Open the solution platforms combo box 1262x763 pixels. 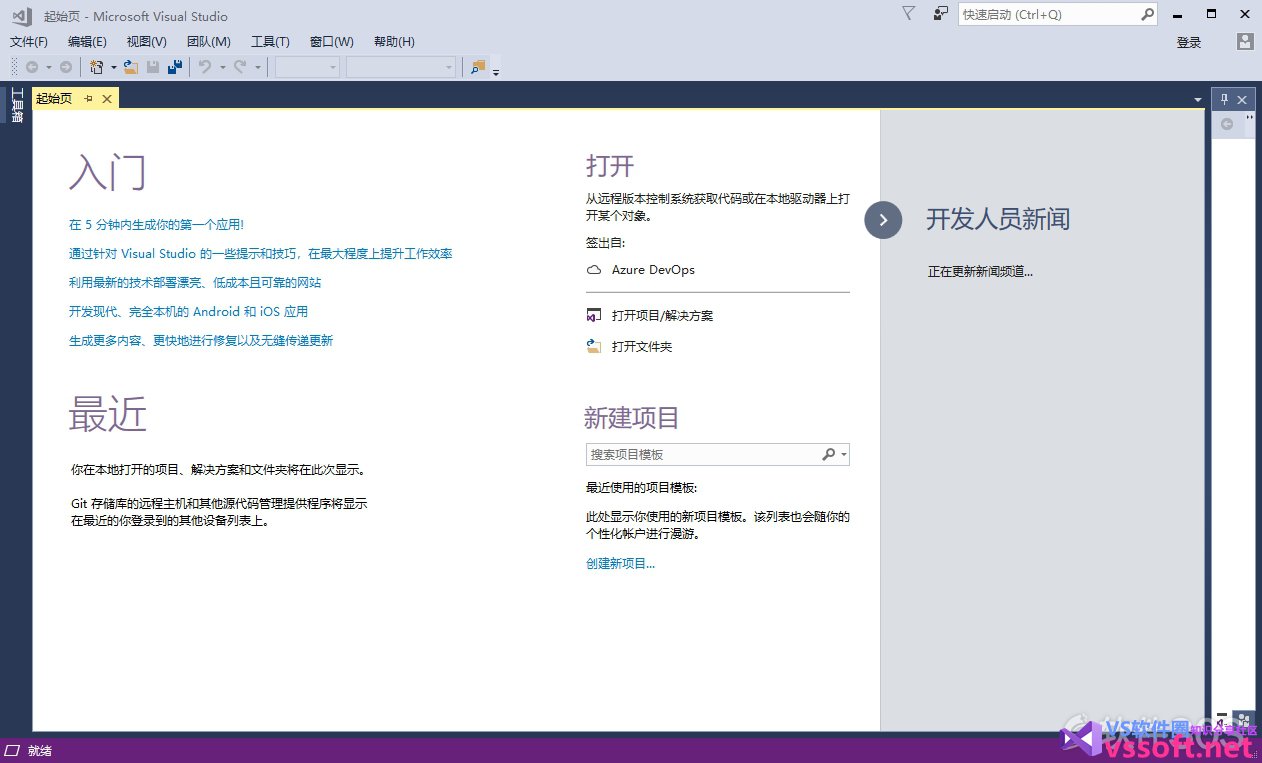click(x=401, y=67)
